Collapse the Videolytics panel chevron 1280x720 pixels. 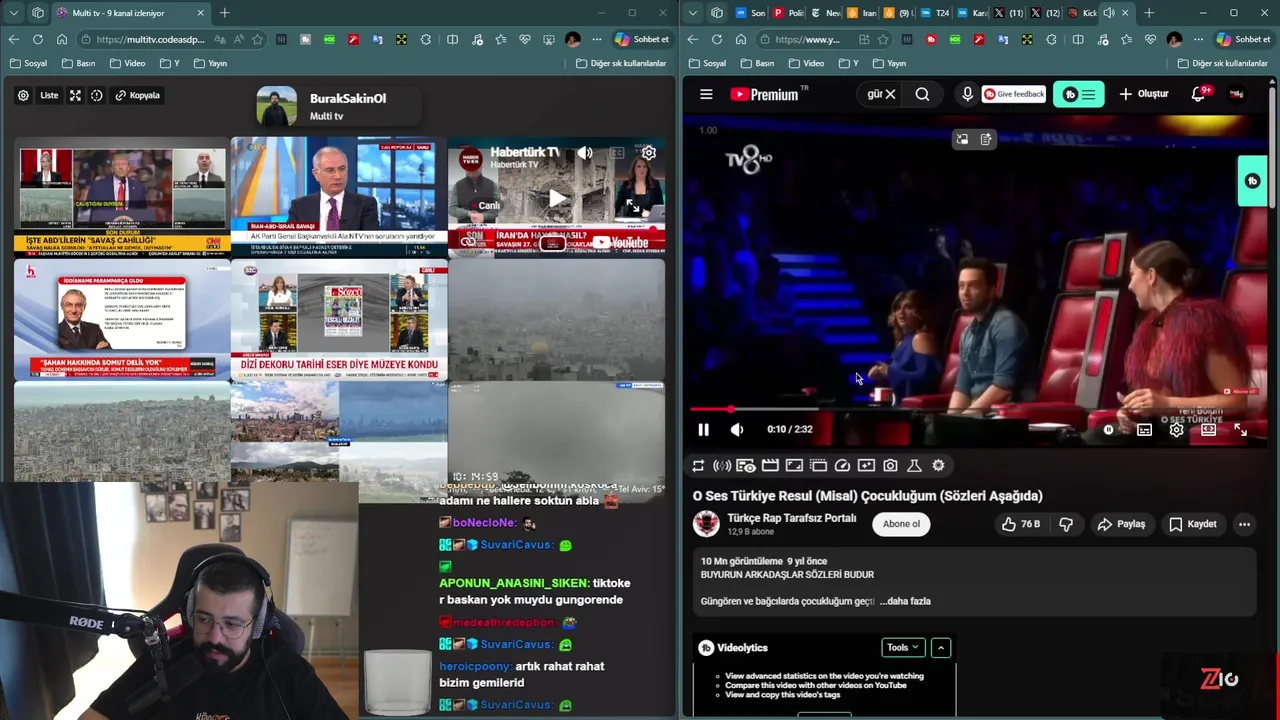[941, 648]
